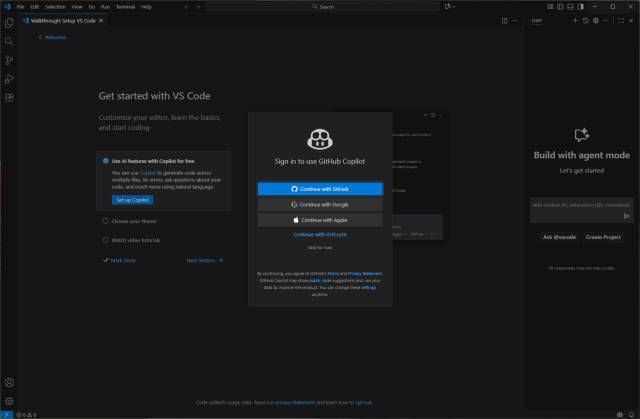Open the Run and Debug view
The width and height of the screenshot is (640, 419).
9,79
